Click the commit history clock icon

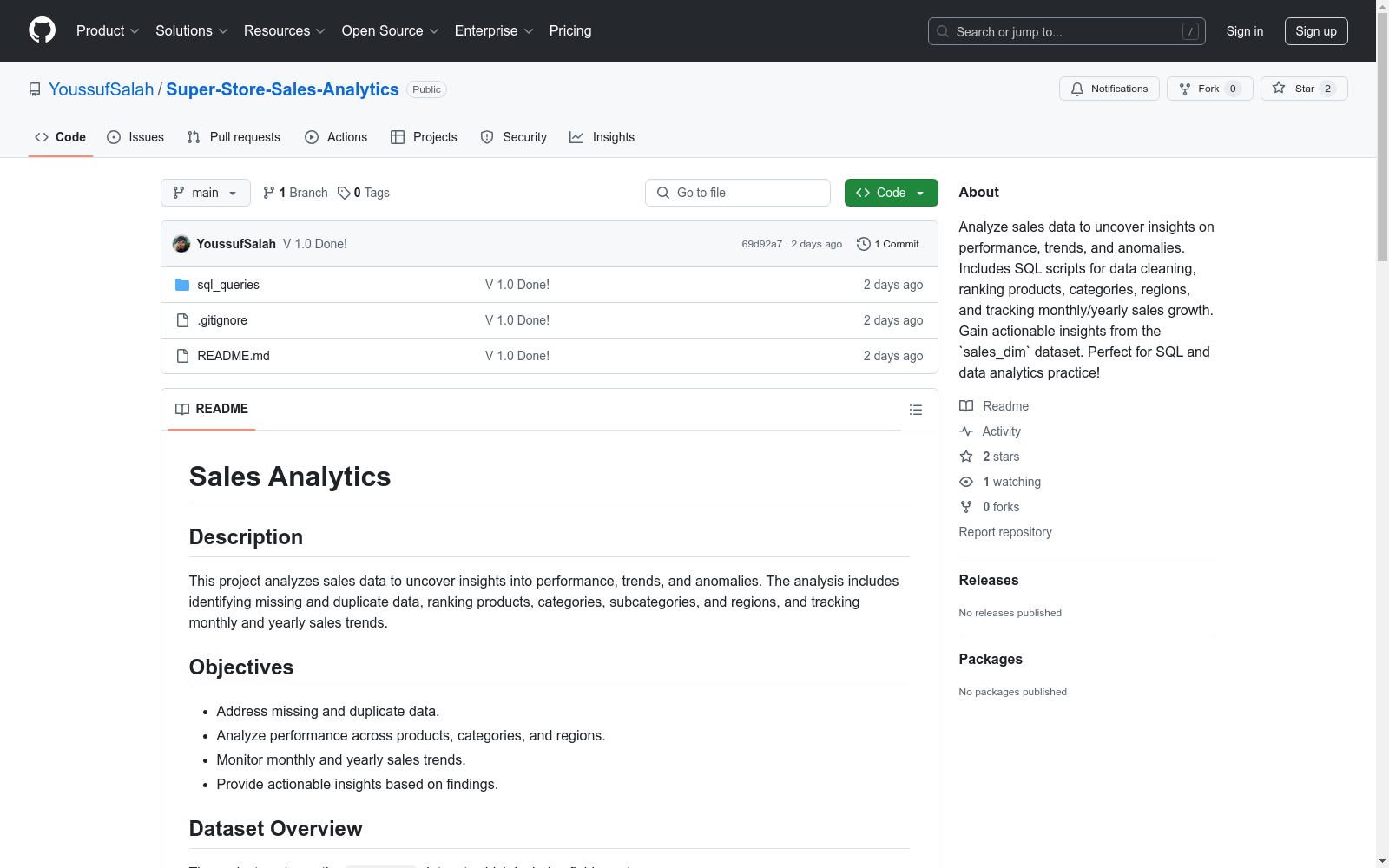tap(864, 244)
